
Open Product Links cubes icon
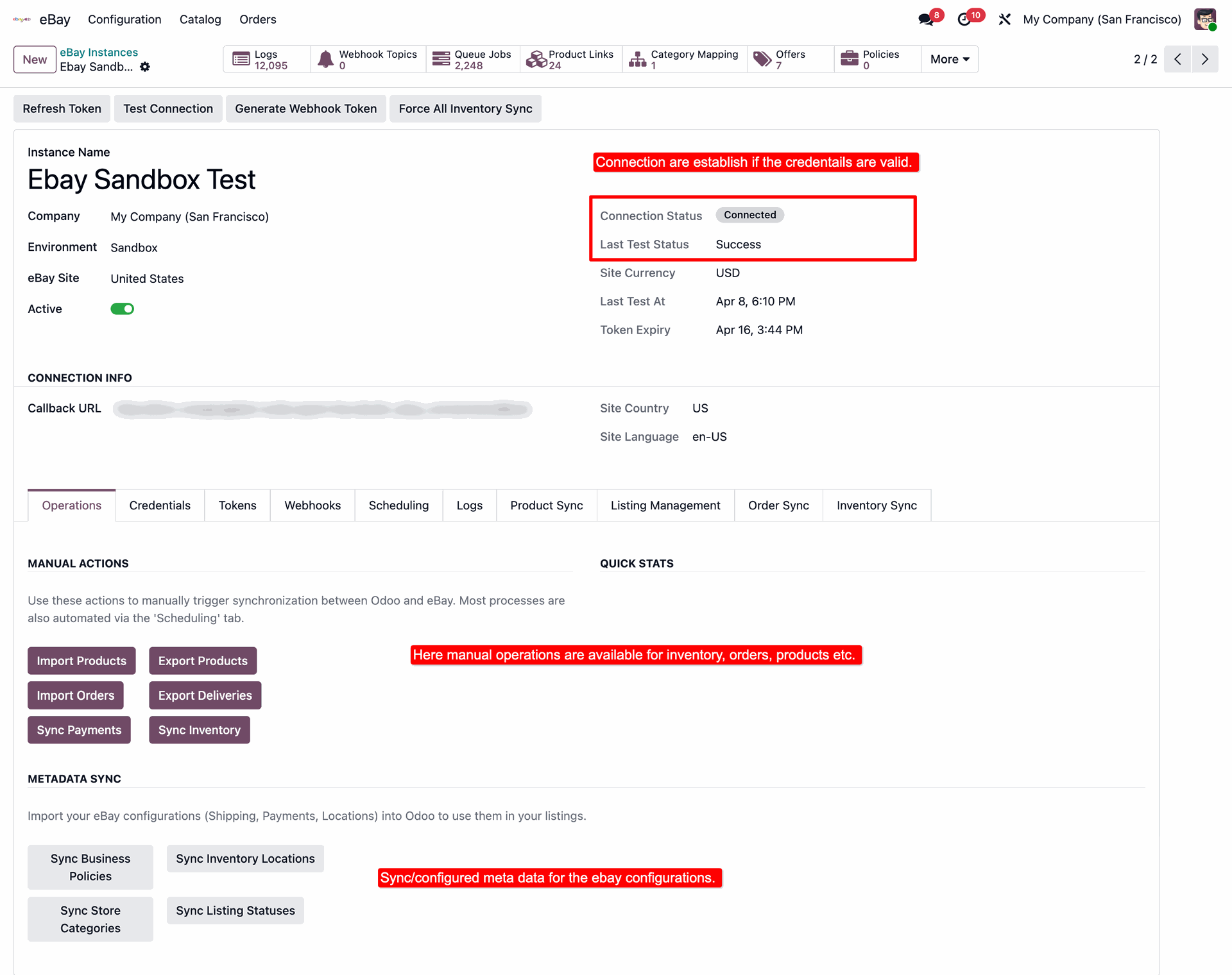click(536, 59)
